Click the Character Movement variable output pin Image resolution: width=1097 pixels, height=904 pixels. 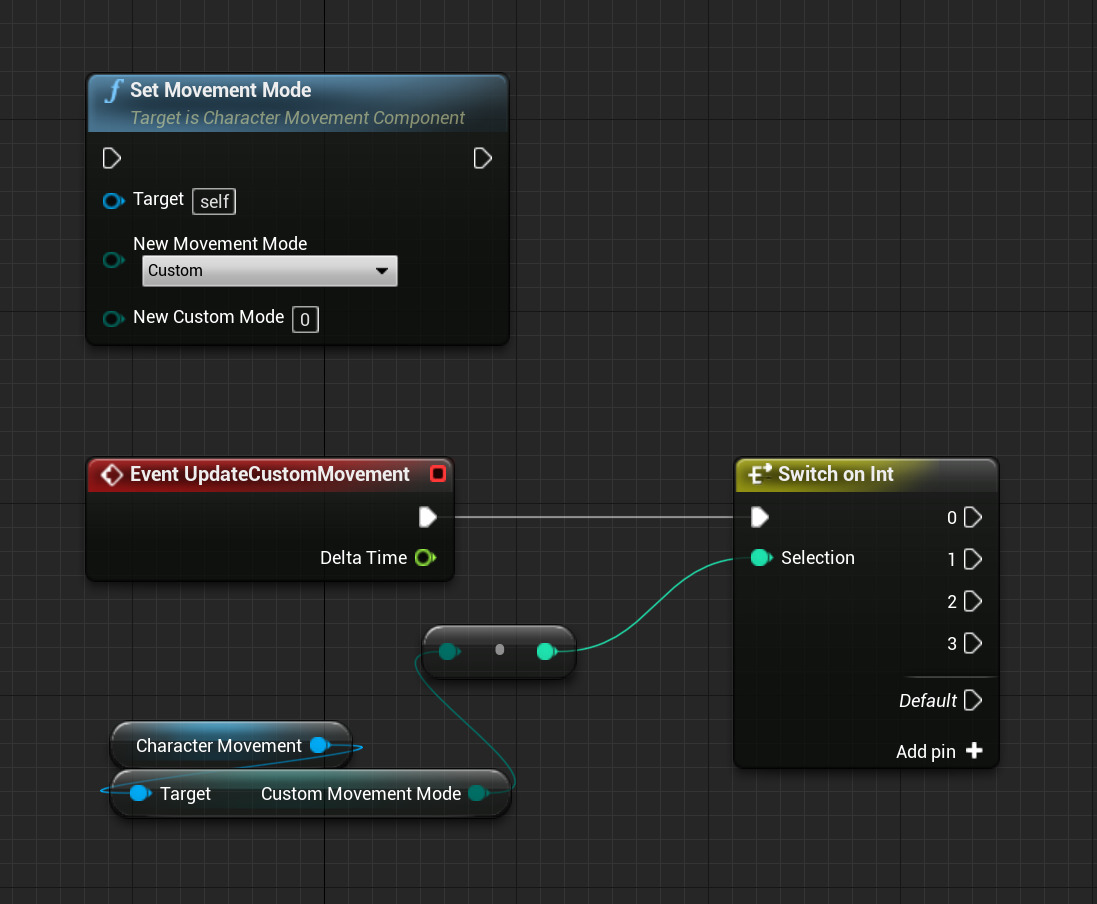coord(319,745)
